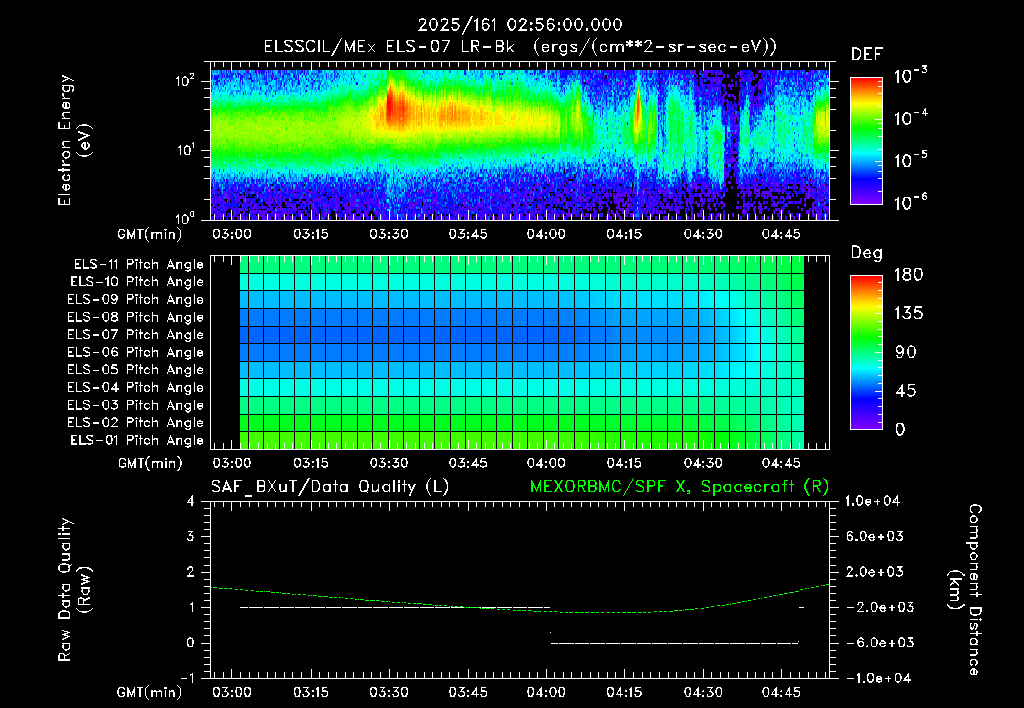Select the ELS-01 Pitch Angle row label
The height and width of the screenshot is (708, 1024).
pyautogui.click(x=137, y=440)
